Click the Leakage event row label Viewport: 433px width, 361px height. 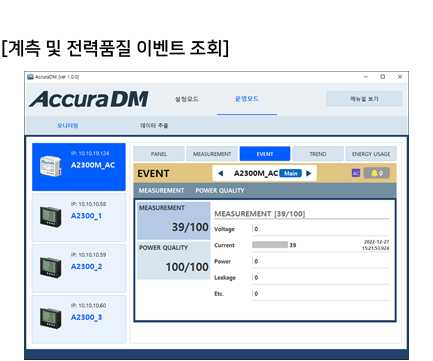click(225, 277)
